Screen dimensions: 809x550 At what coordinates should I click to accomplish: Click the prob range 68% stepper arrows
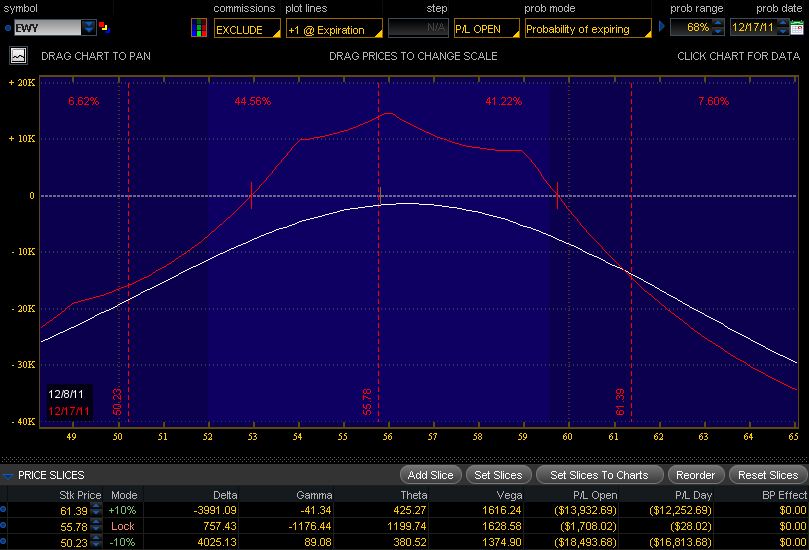(x=718, y=27)
